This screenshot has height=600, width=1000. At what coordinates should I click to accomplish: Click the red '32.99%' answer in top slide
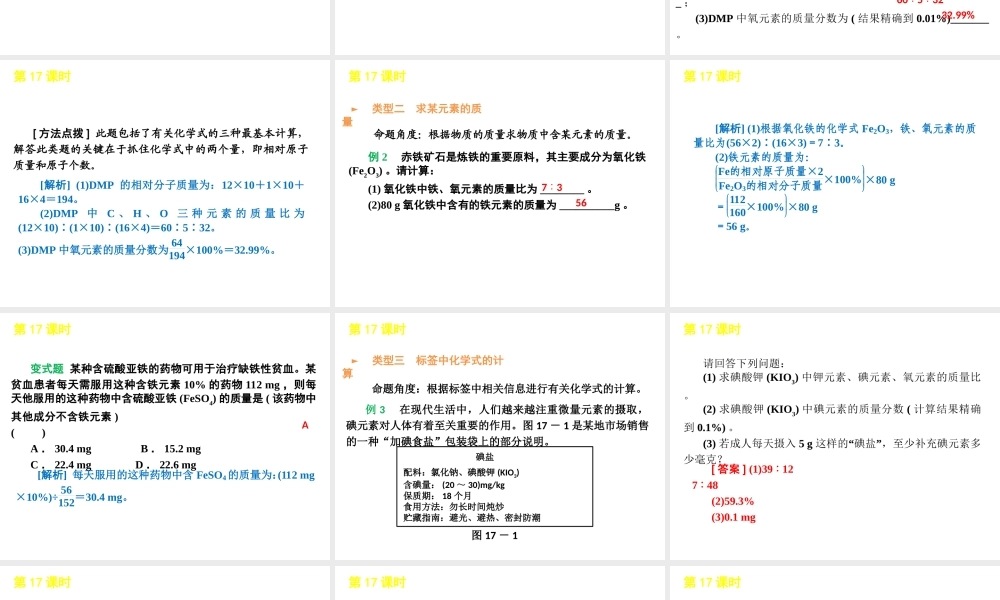[958, 15]
